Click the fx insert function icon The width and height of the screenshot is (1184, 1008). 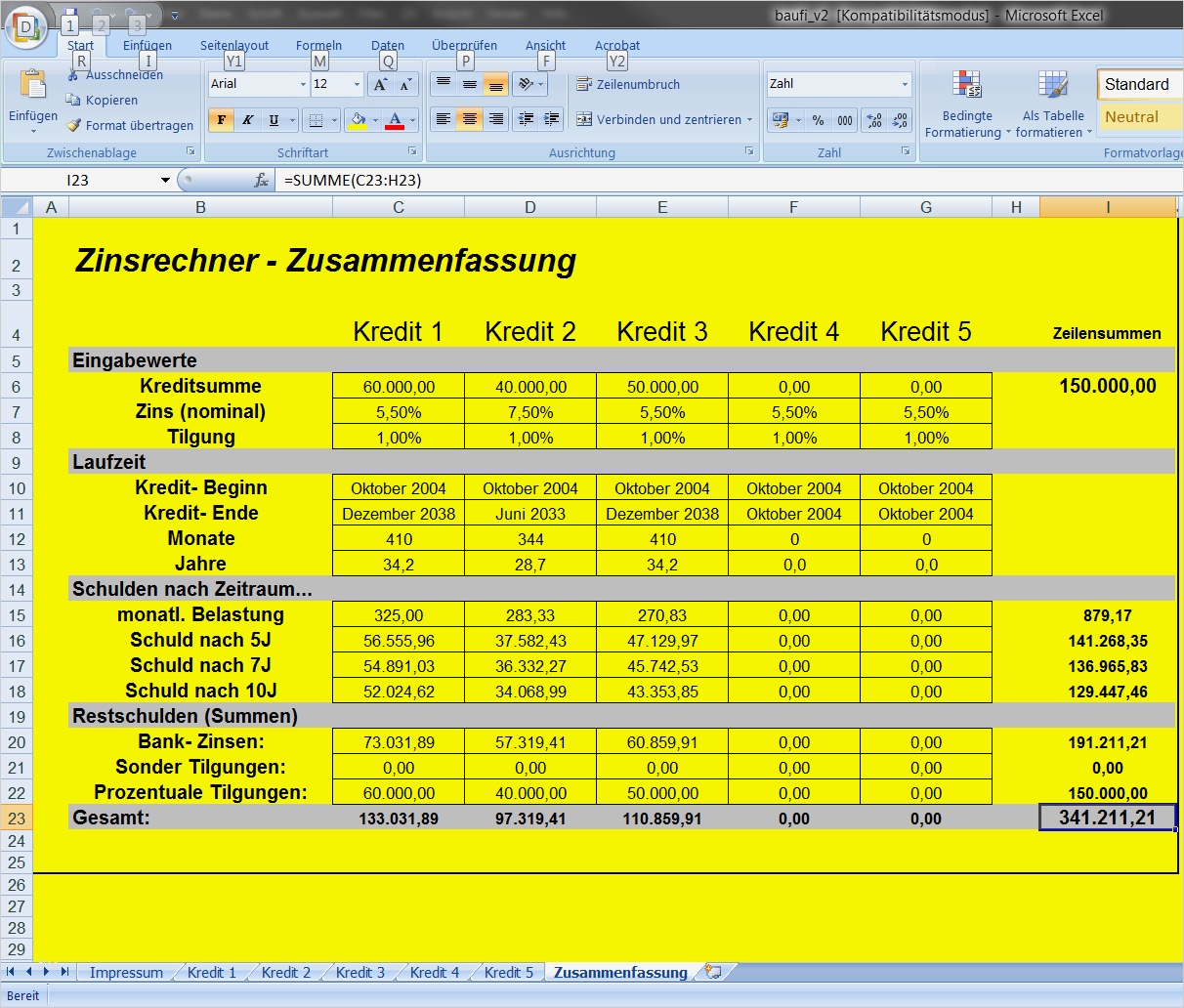coord(261,180)
